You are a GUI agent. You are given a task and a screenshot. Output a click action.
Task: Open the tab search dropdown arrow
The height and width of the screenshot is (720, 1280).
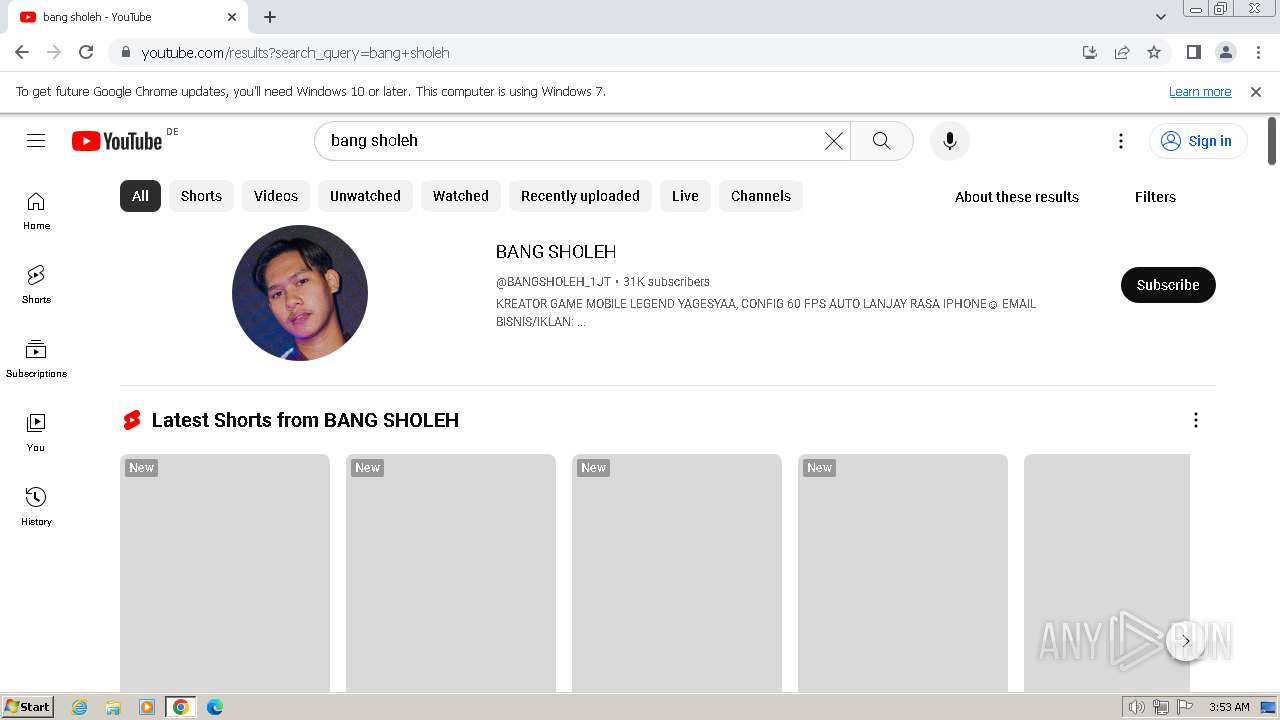coord(1161,17)
